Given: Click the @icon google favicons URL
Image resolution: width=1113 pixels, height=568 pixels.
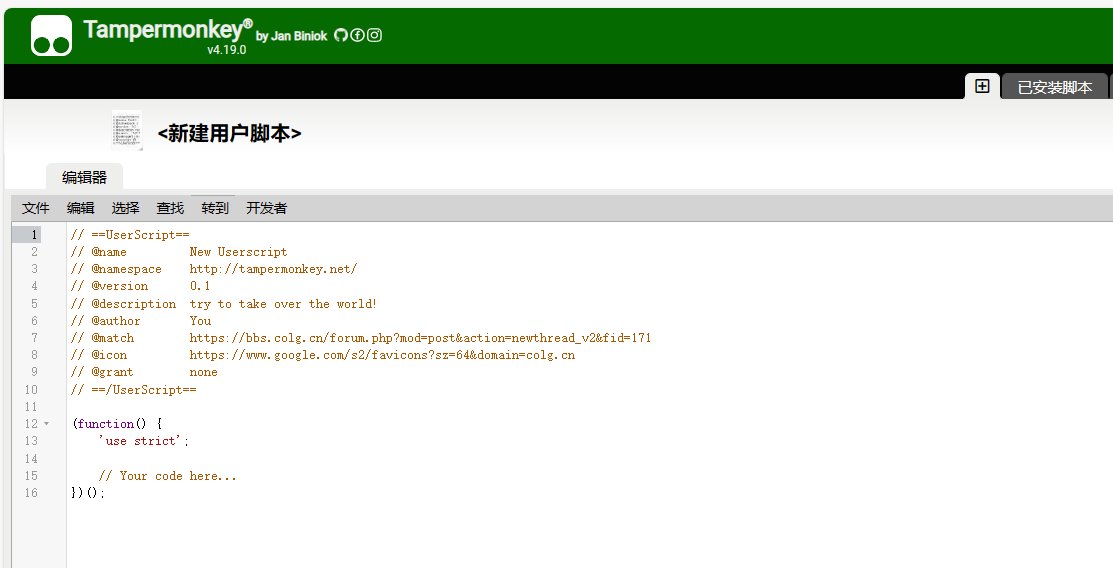Looking at the screenshot, I should coord(382,355).
